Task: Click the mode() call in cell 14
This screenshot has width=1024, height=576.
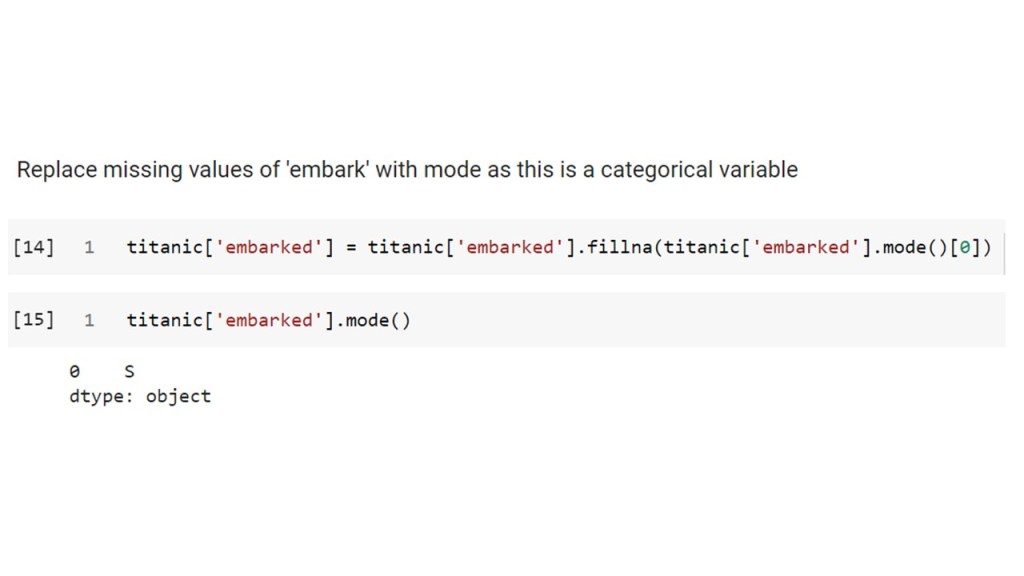Action: pyautogui.click(x=909, y=247)
